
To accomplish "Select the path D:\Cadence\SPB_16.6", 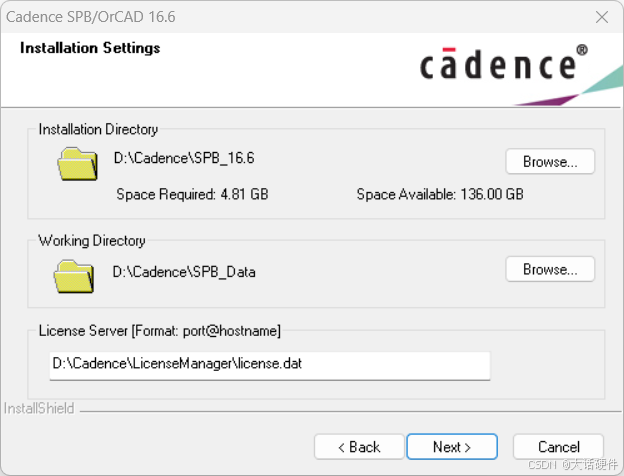I will coord(184,158).
